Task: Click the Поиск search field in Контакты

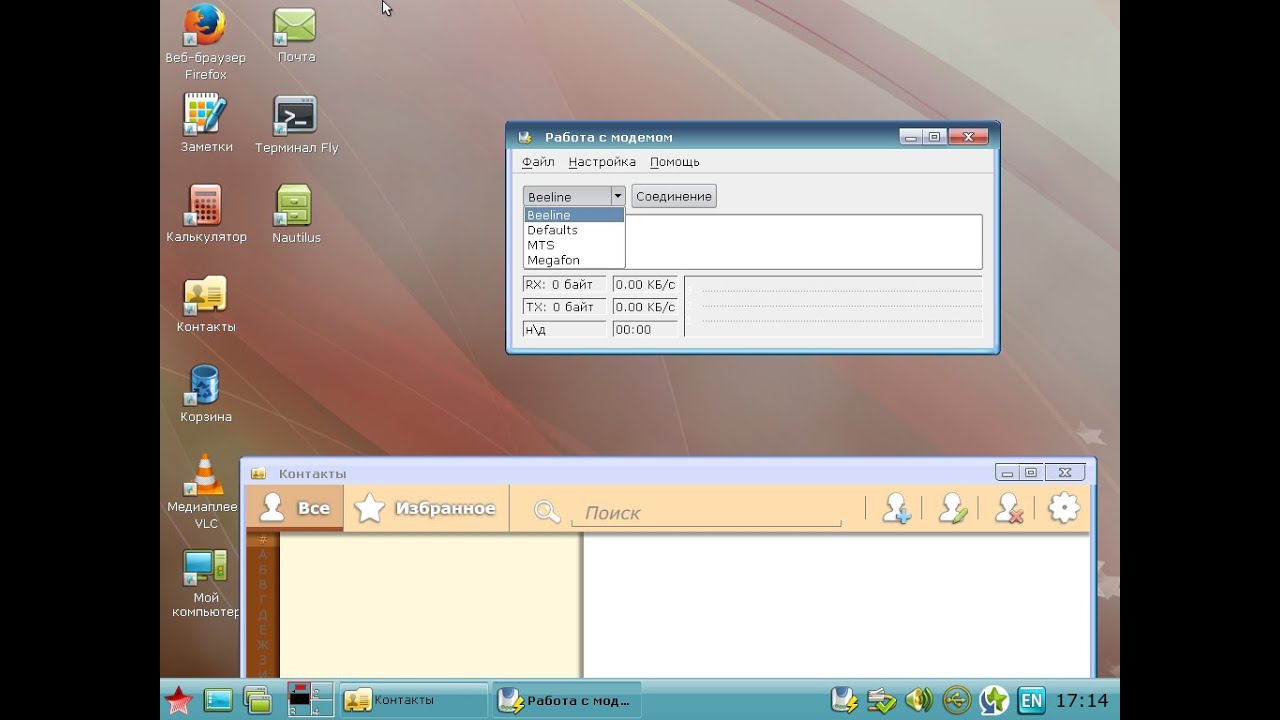Action: click(x=706, y=512)
